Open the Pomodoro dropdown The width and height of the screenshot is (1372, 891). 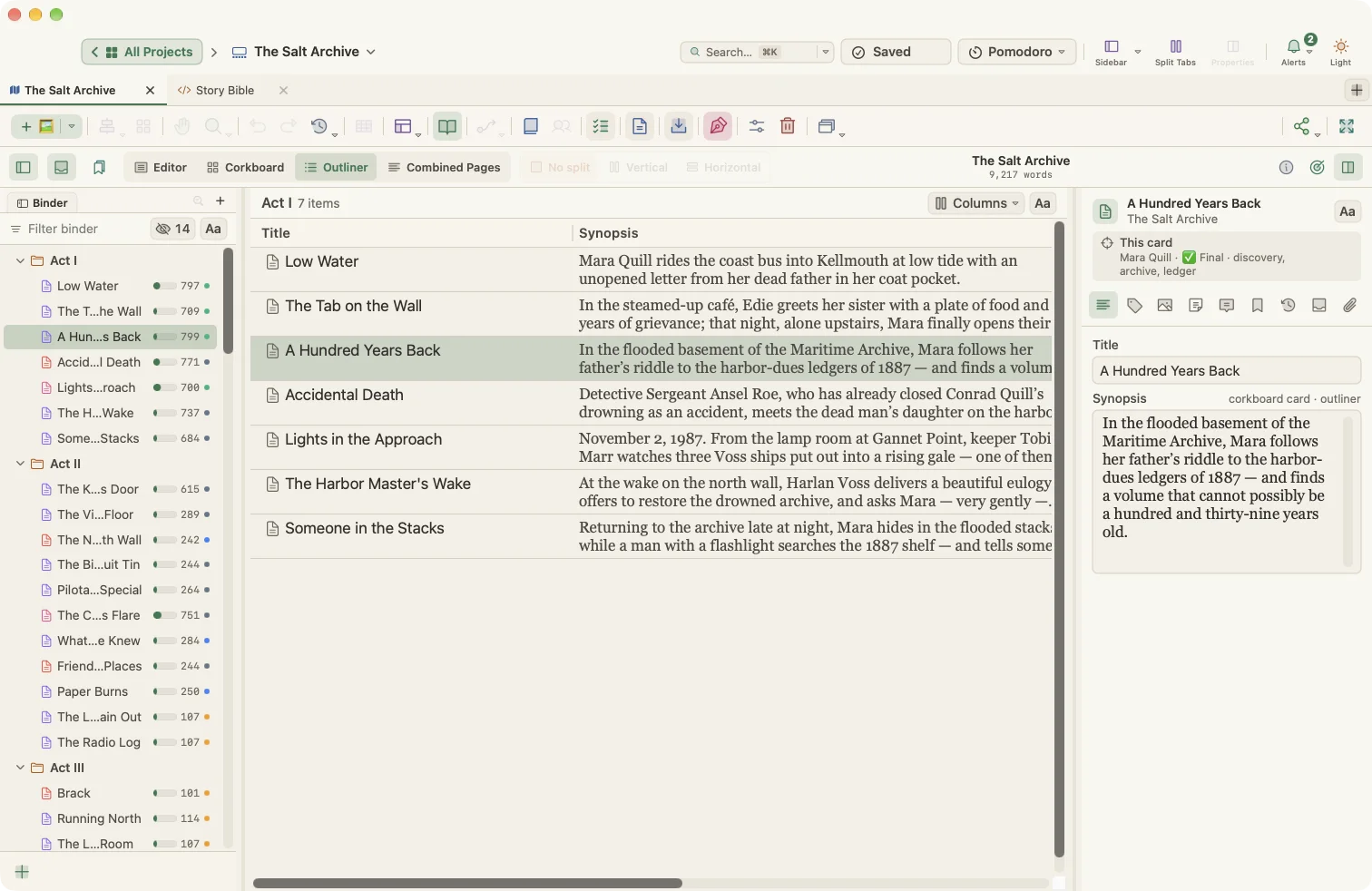coord(1017,52)
